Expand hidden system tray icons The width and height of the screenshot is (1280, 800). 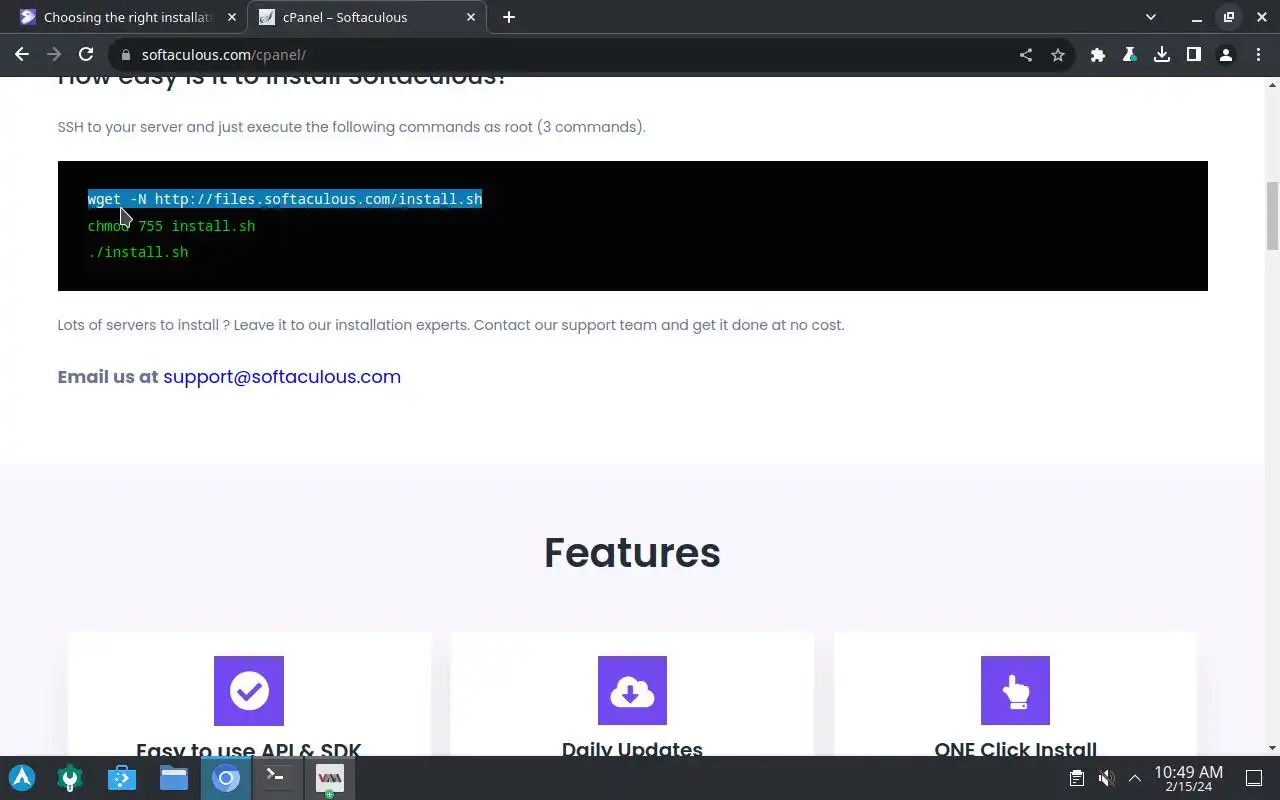point(1135,778)
